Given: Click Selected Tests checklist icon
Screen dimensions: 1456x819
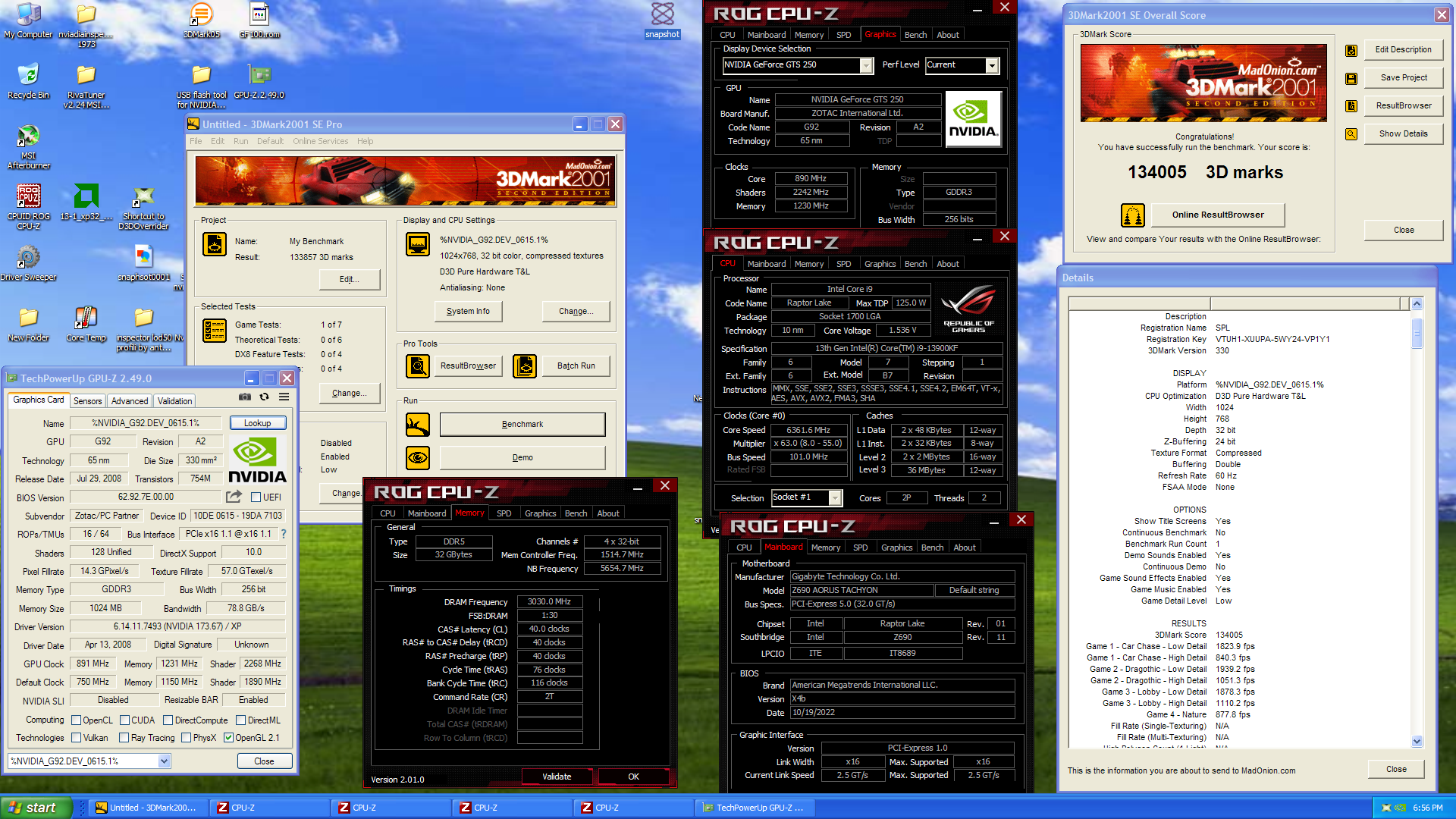Looking at the screenshot, I should point(215,331).
